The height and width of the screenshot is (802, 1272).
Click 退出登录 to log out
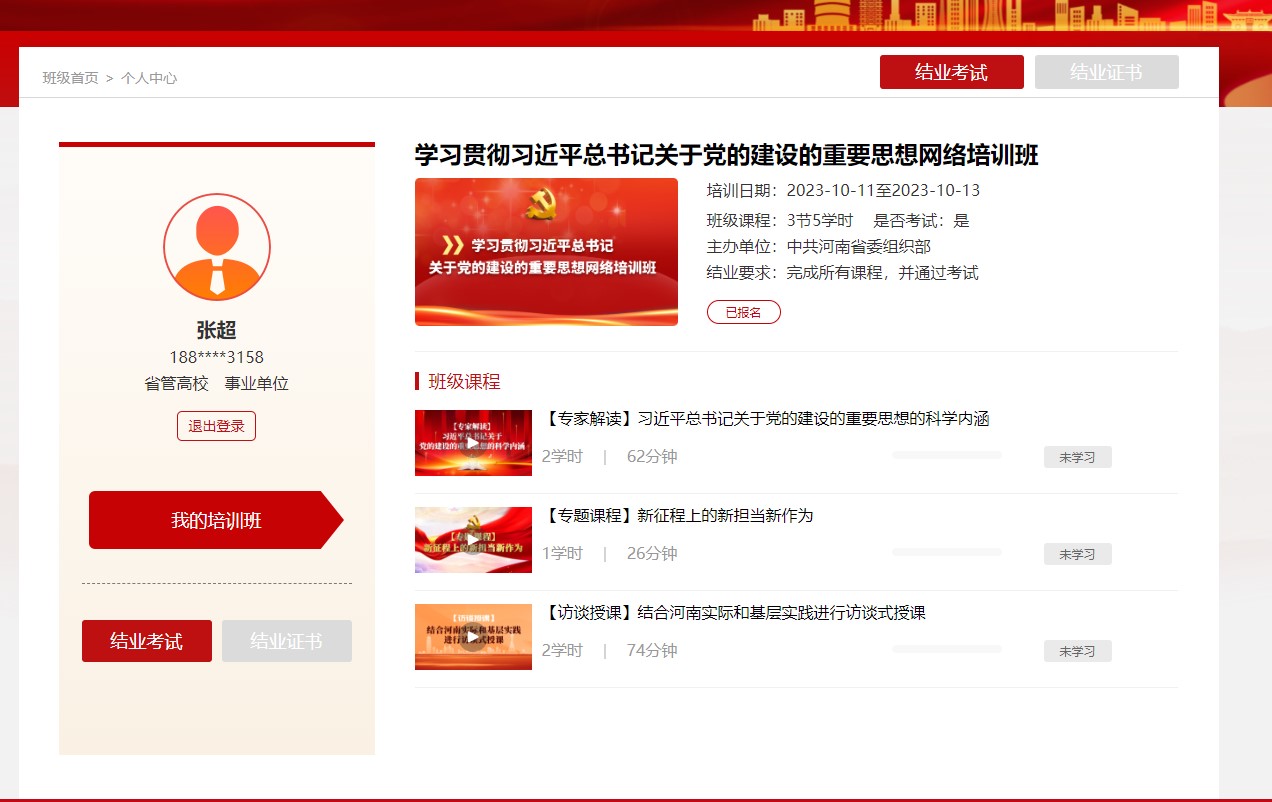coord(216,426)
